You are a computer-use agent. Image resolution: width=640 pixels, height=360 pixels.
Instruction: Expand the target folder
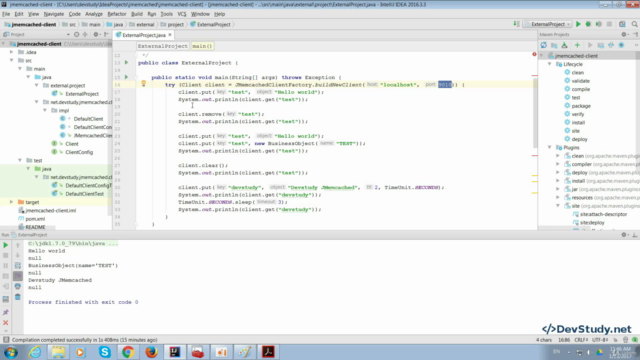[x=11, y=202]
